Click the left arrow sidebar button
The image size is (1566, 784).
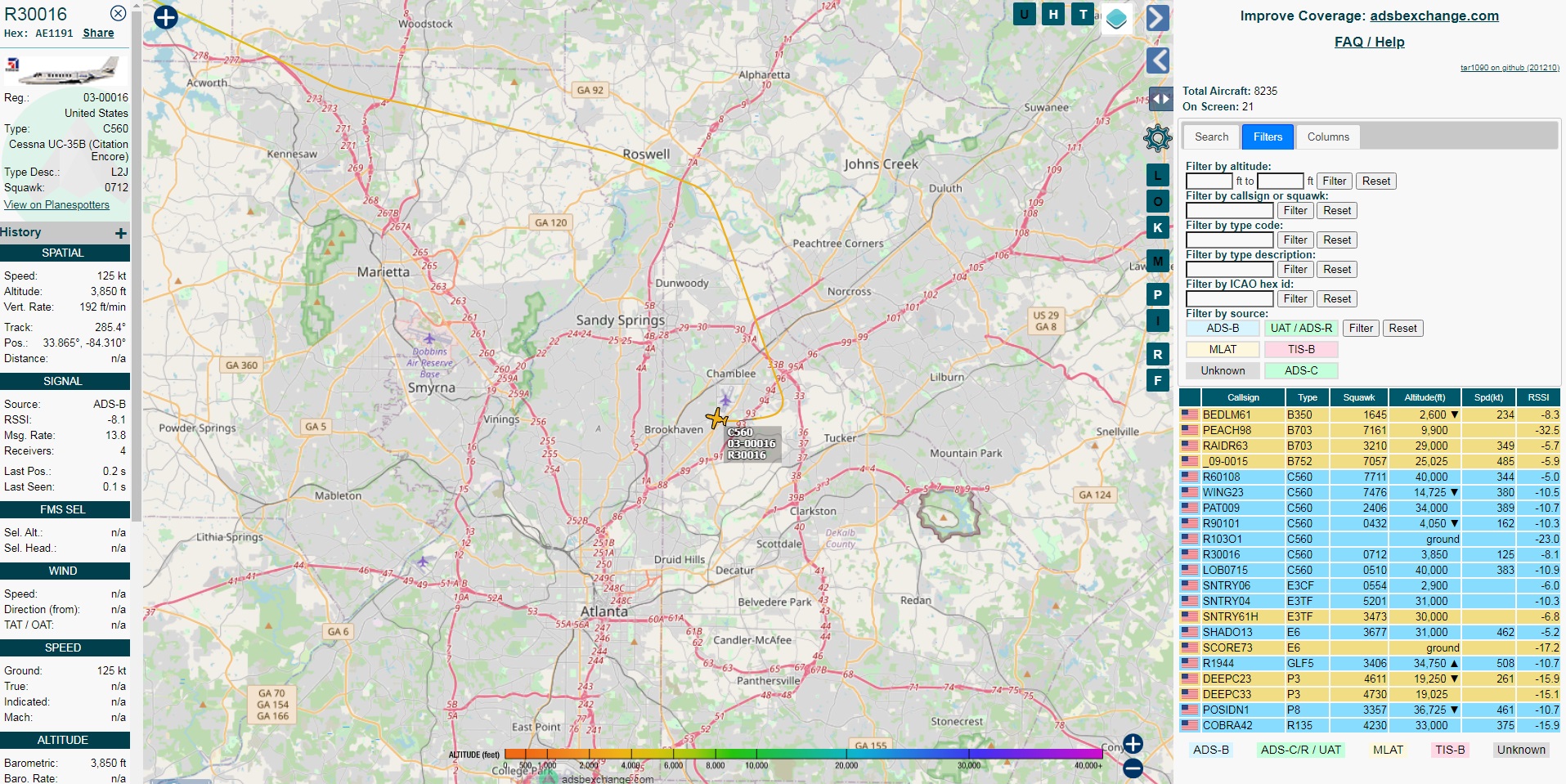[1157, 60]
